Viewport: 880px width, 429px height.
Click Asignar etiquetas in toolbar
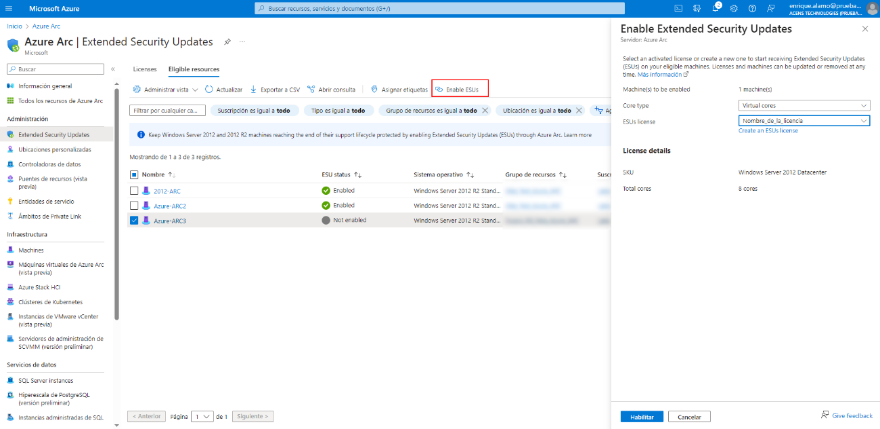399,89
